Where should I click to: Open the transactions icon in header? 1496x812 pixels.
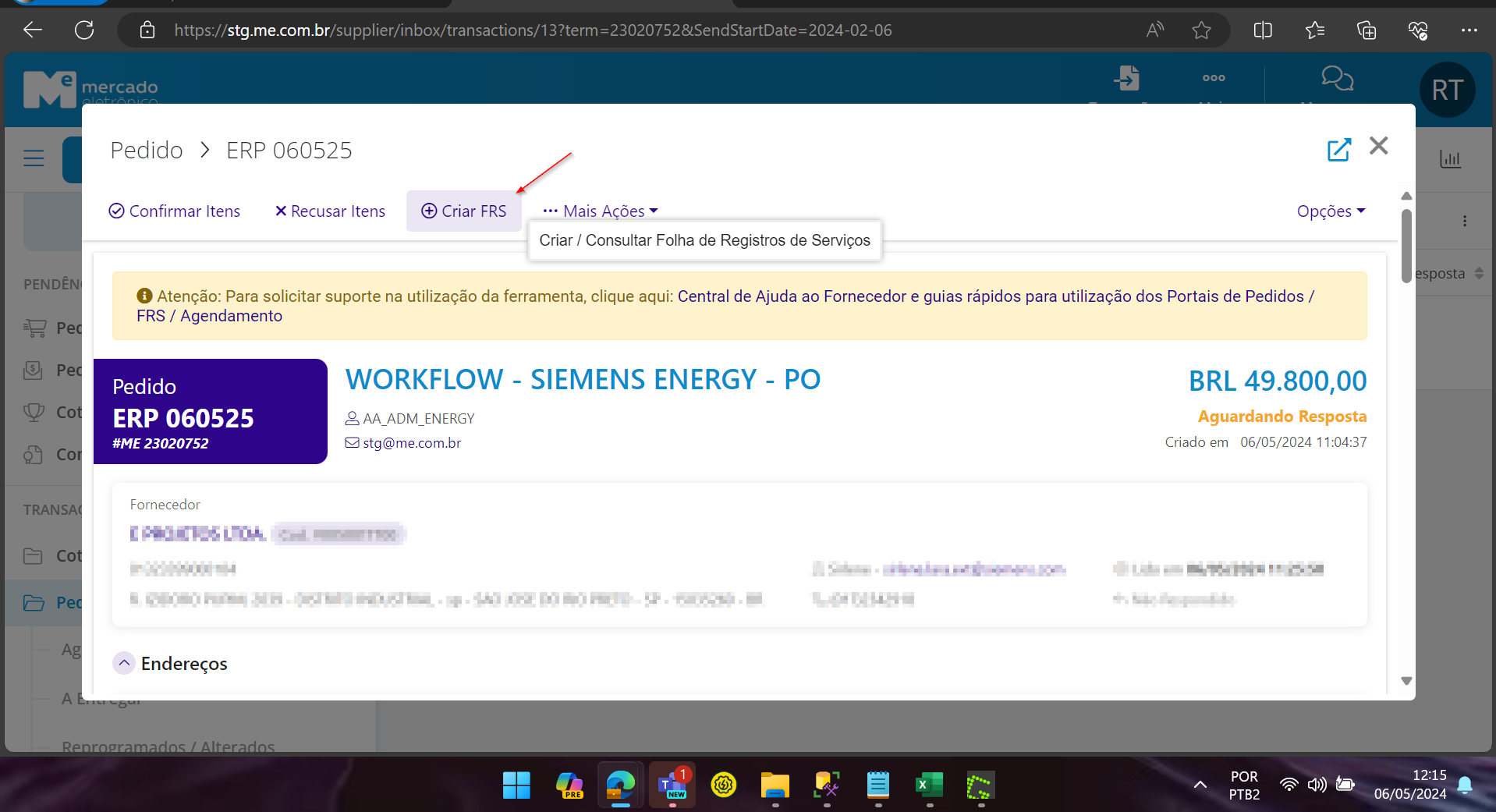click(x=1127, y=79)
